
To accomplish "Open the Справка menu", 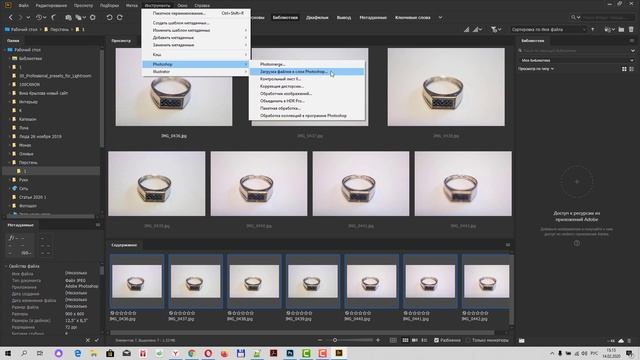I will 202,6.
